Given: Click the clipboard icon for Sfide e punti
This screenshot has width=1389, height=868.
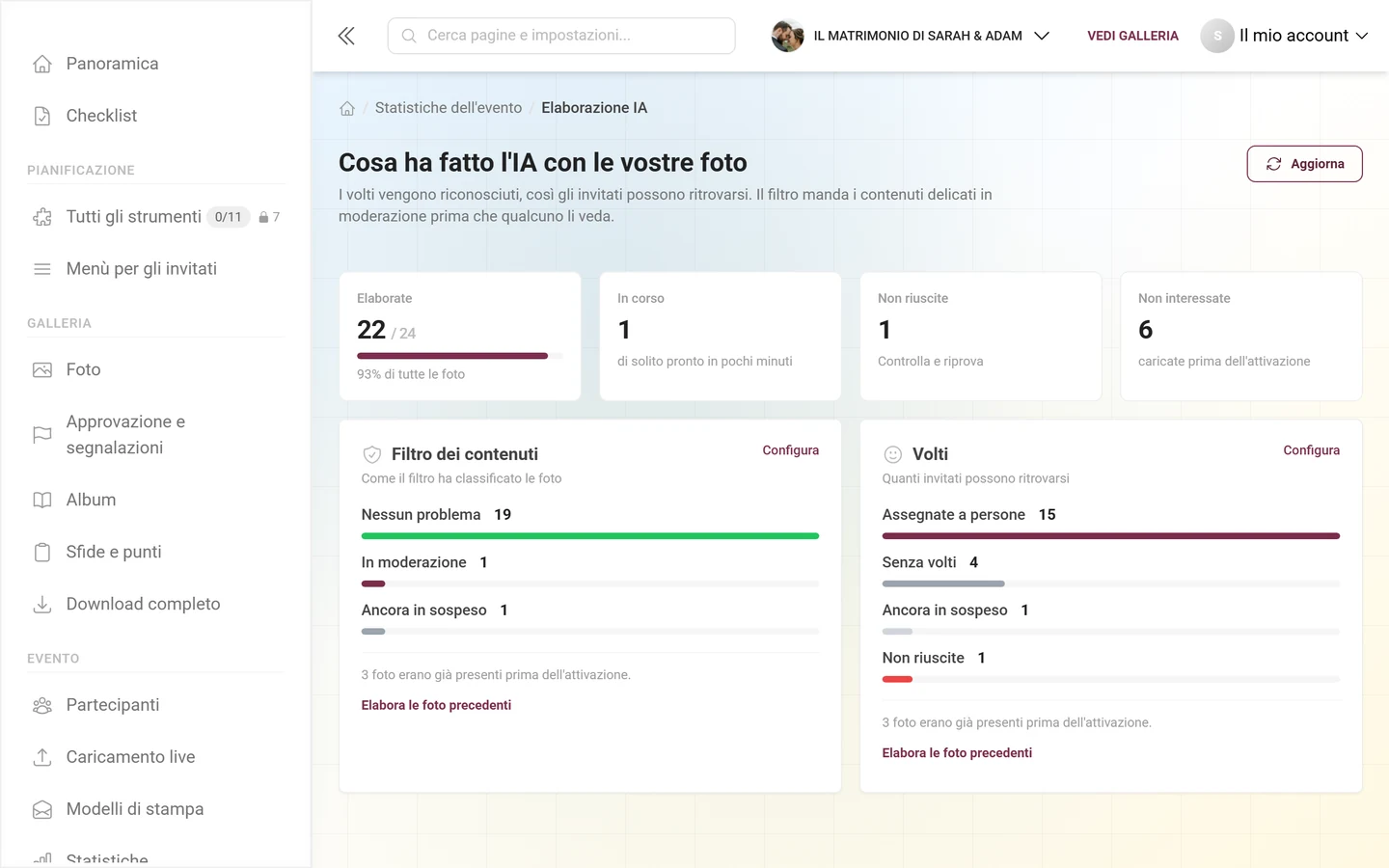Looking at the screenshot, I should (42, 552).
